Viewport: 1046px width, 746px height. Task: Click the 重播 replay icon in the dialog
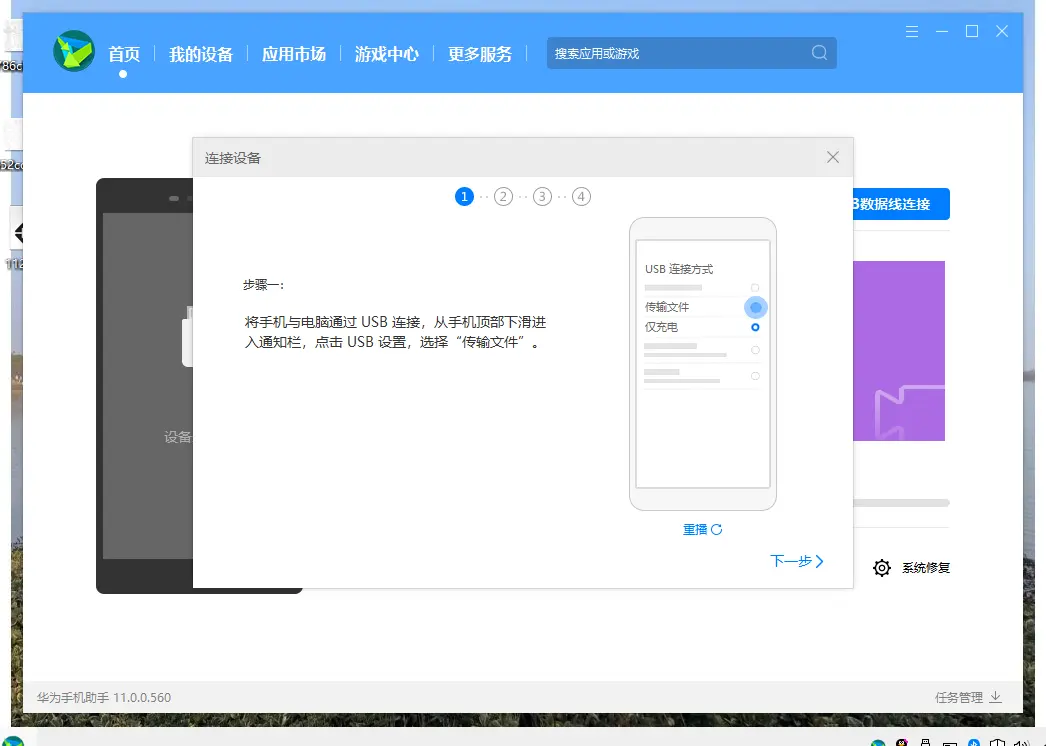(x=717, y=529)
